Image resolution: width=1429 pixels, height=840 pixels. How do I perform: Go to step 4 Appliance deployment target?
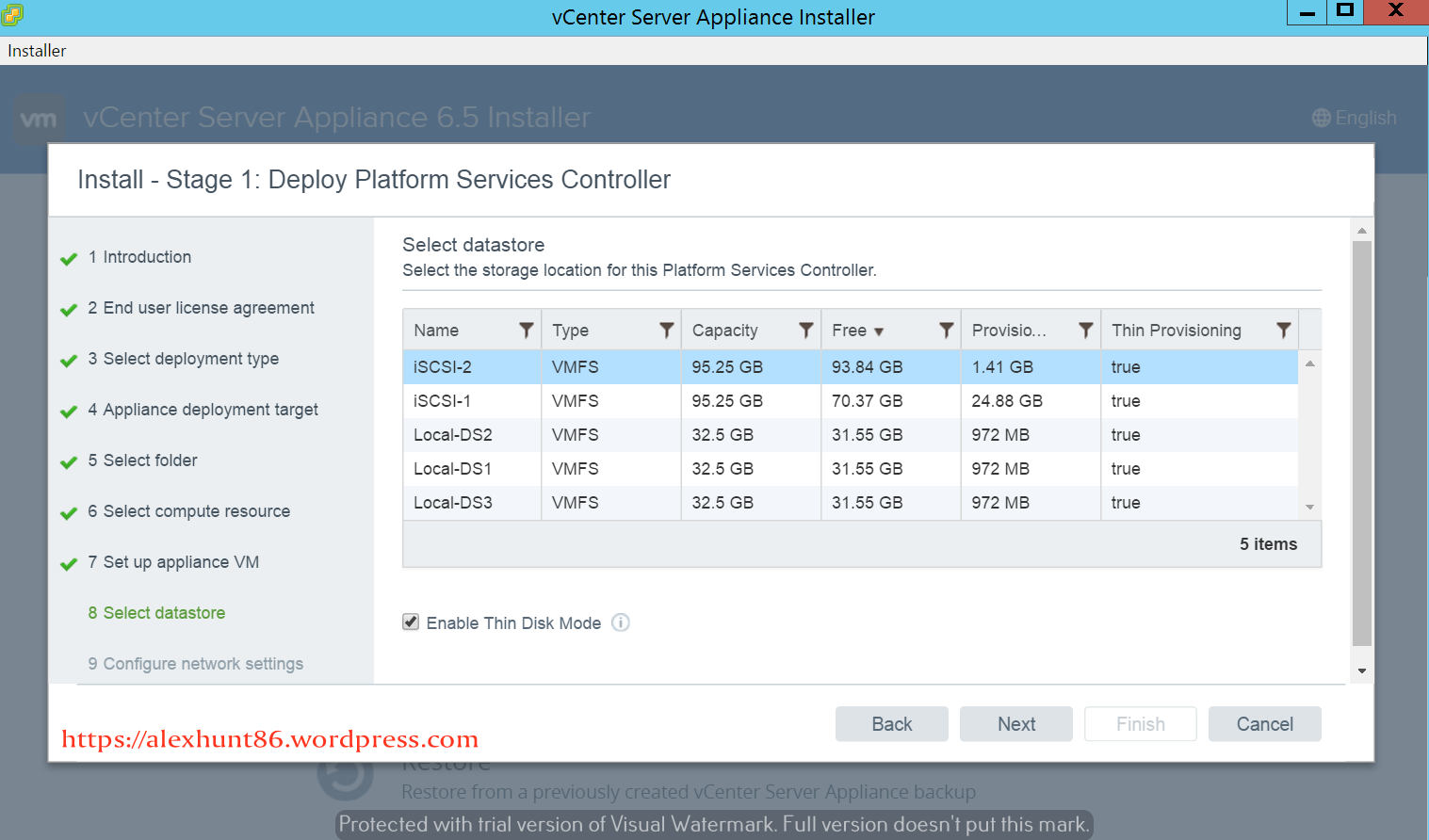[x=210, y=410]
